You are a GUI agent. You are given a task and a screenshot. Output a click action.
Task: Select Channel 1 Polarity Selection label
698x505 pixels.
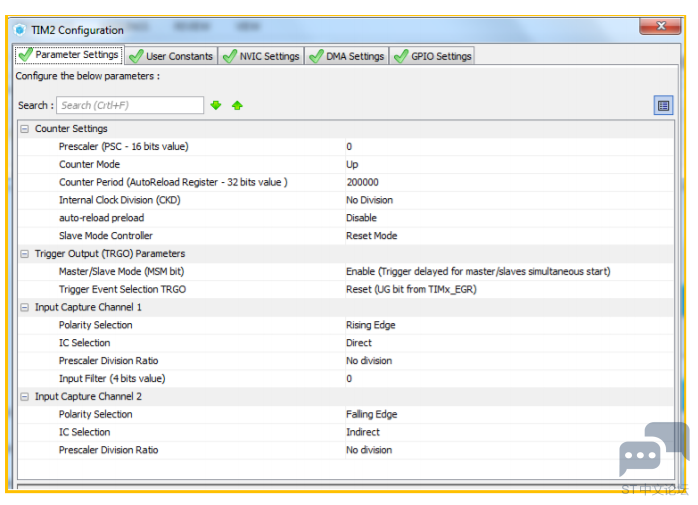pos(96,325)
